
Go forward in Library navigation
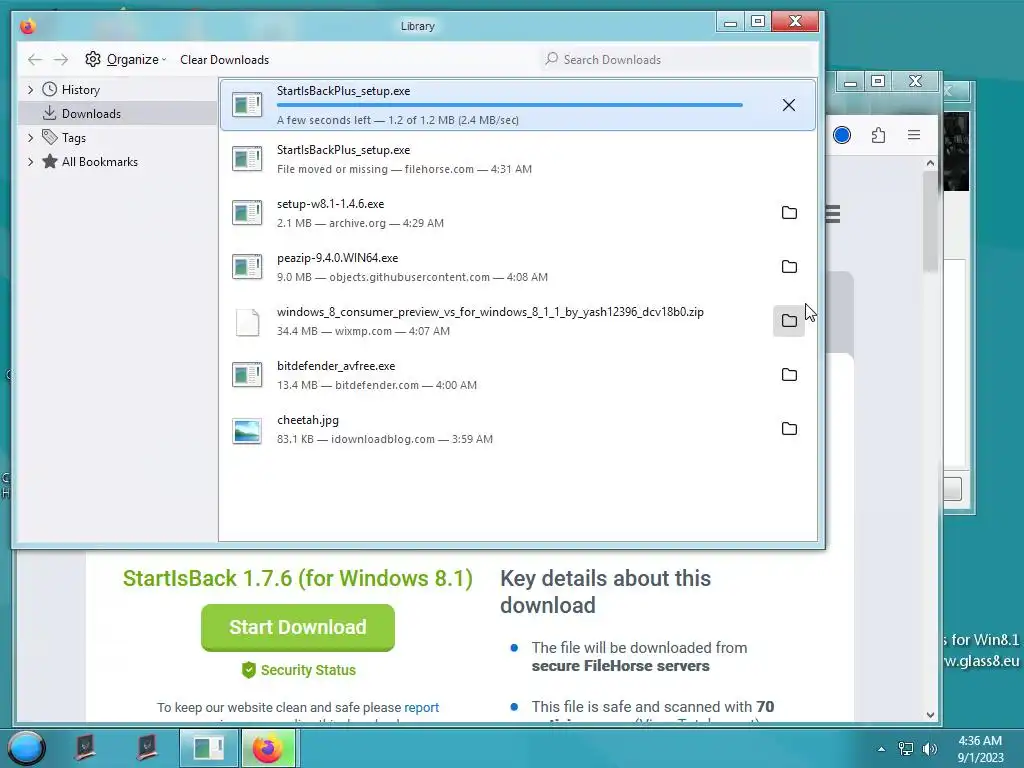coord(61,59)
